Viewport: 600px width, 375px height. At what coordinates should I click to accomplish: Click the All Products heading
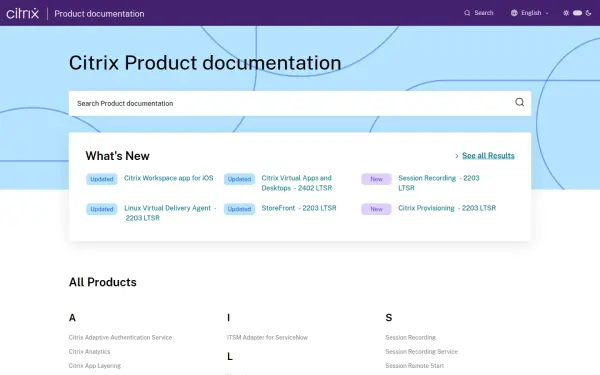tap(103, 282)
